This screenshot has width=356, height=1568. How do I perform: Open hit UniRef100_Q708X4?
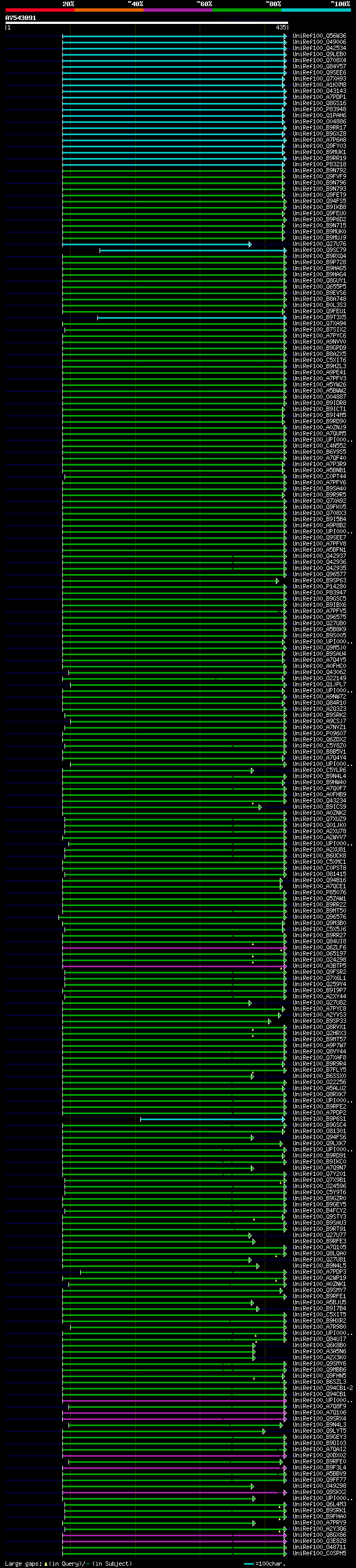tap(319, 60)
